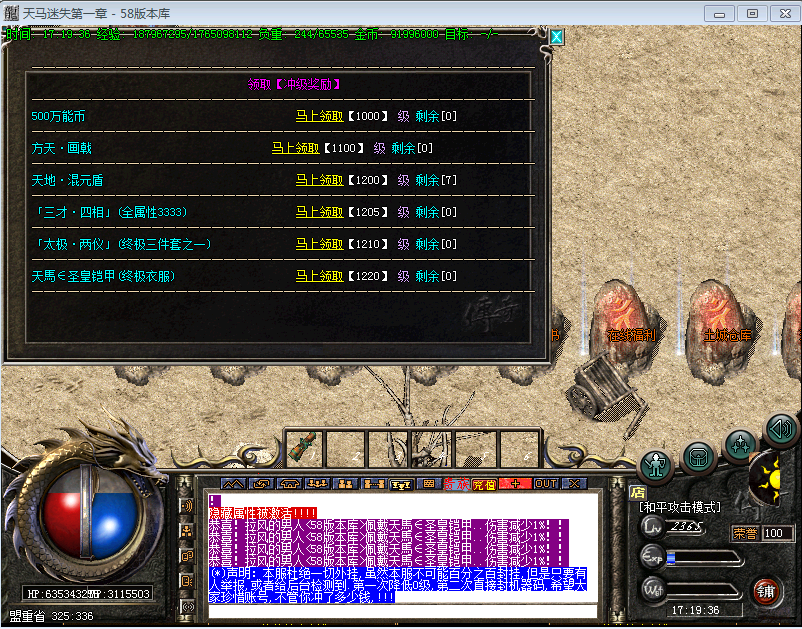Click the 和平攻击模式 attack mode text
Viewport: 802px width, 629px height.
coord(680,507)
